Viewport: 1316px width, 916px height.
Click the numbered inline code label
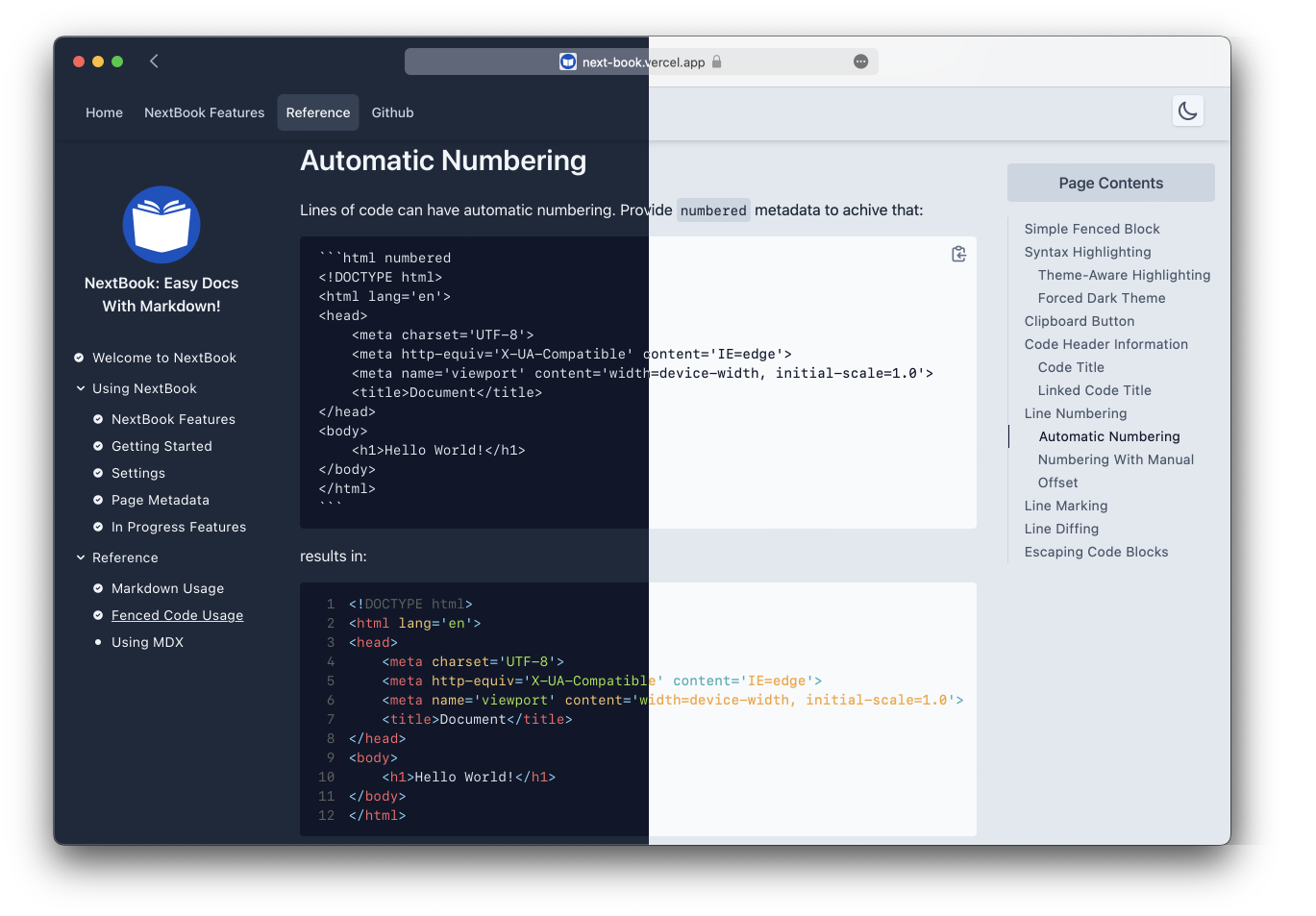pos(713,210)
